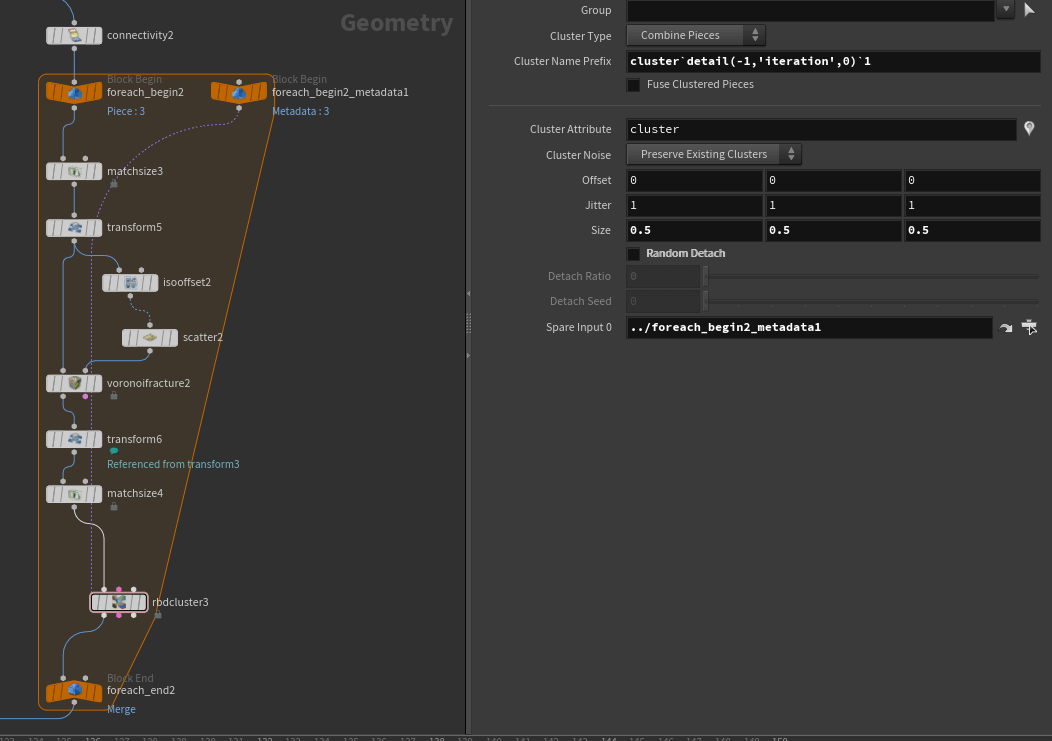Click the foreach_end2 block end node
Image resolution: width=1052 pixels, height=741 pixels.
pos(74,691)
